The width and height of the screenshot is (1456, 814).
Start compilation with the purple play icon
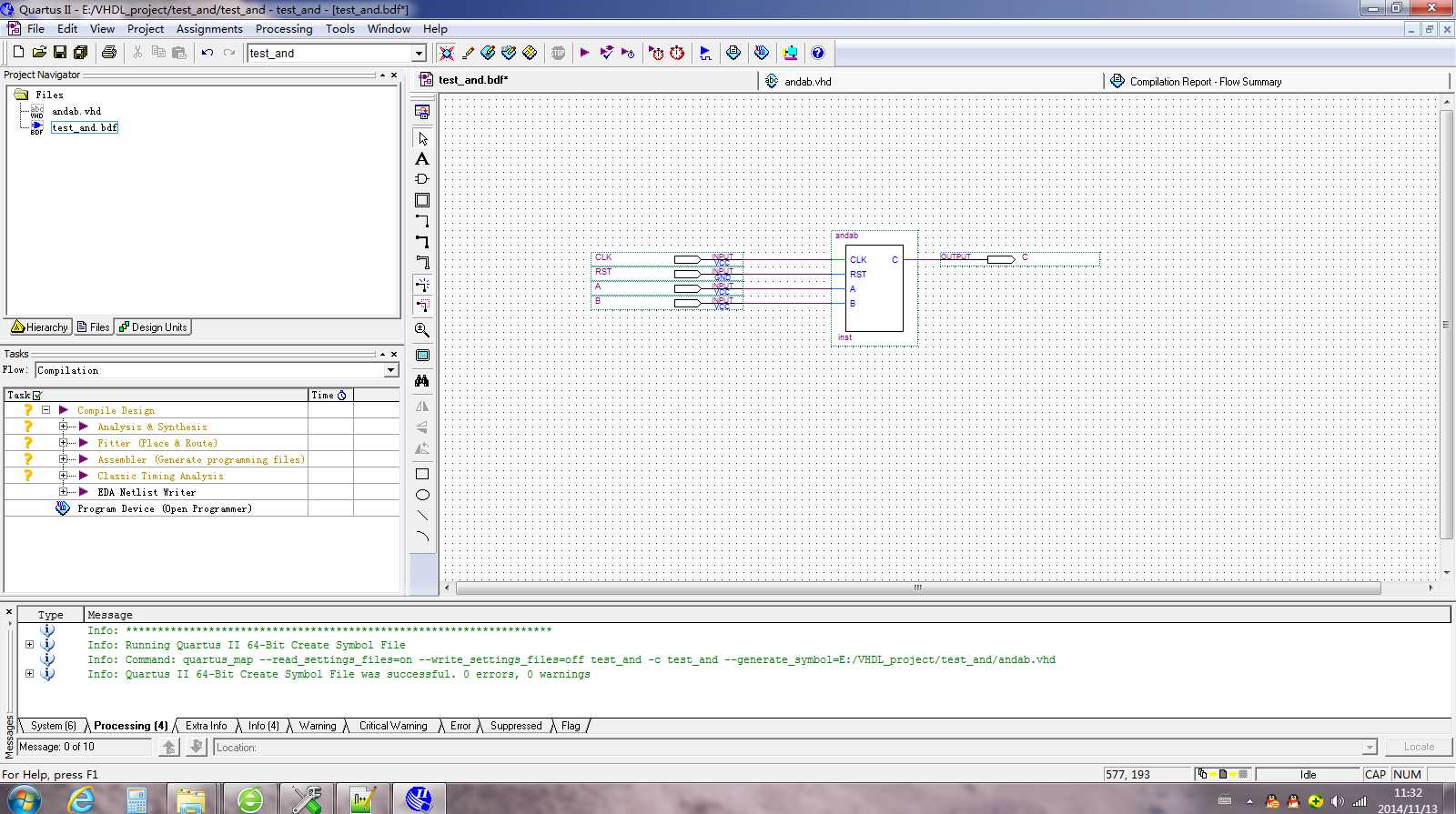coord(584,53)
